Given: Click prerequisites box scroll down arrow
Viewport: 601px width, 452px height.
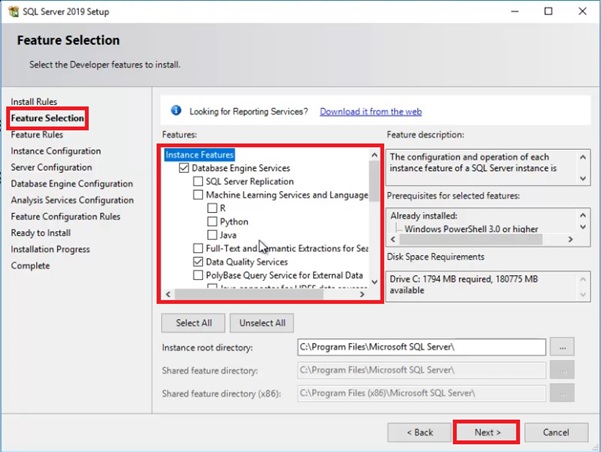Looking at the screenshot, I should pyautogui.click(x=583, y=227).
